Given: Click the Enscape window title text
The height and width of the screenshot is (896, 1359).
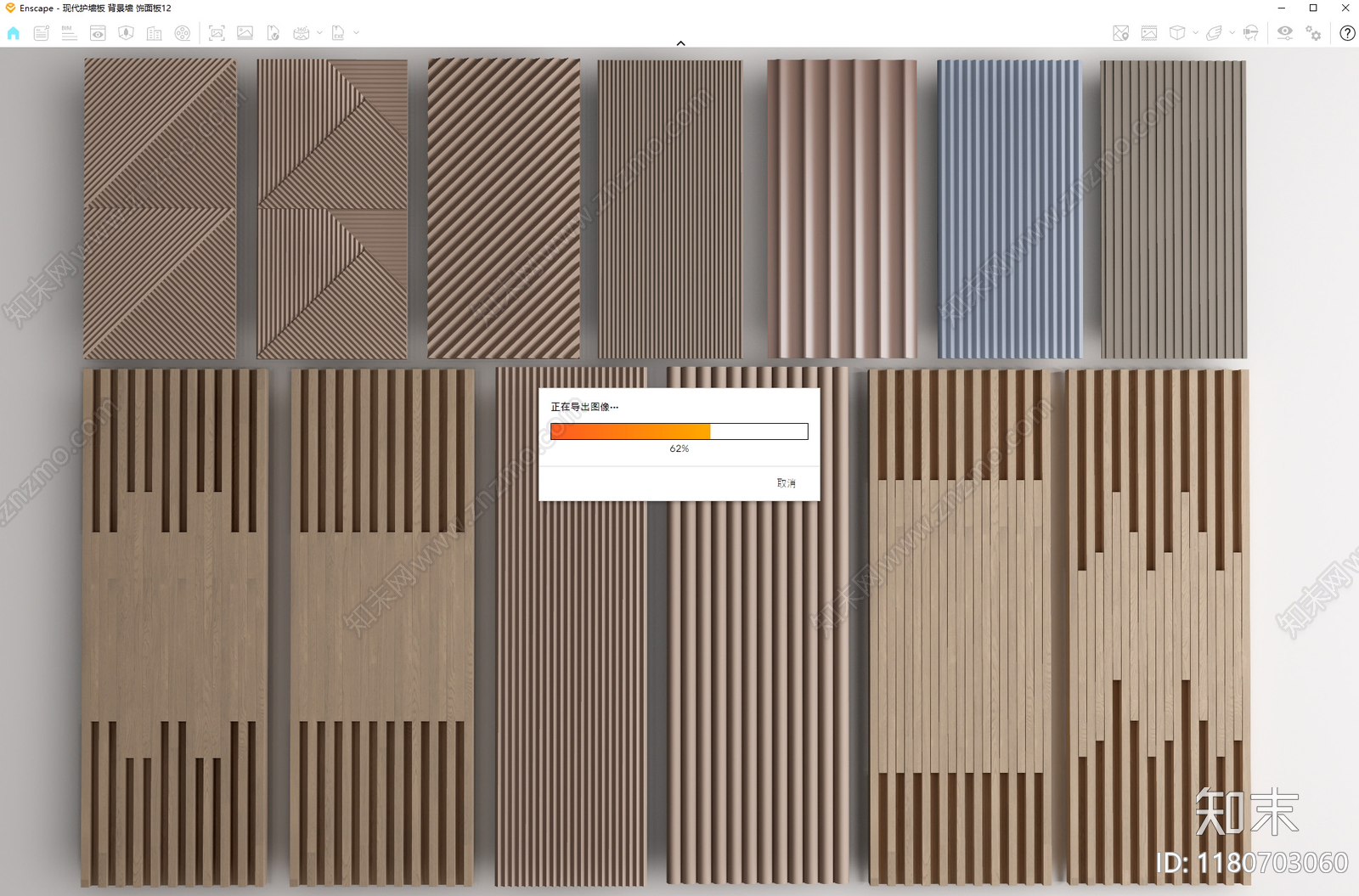Looking at the screenshot, I should point(95,8).
